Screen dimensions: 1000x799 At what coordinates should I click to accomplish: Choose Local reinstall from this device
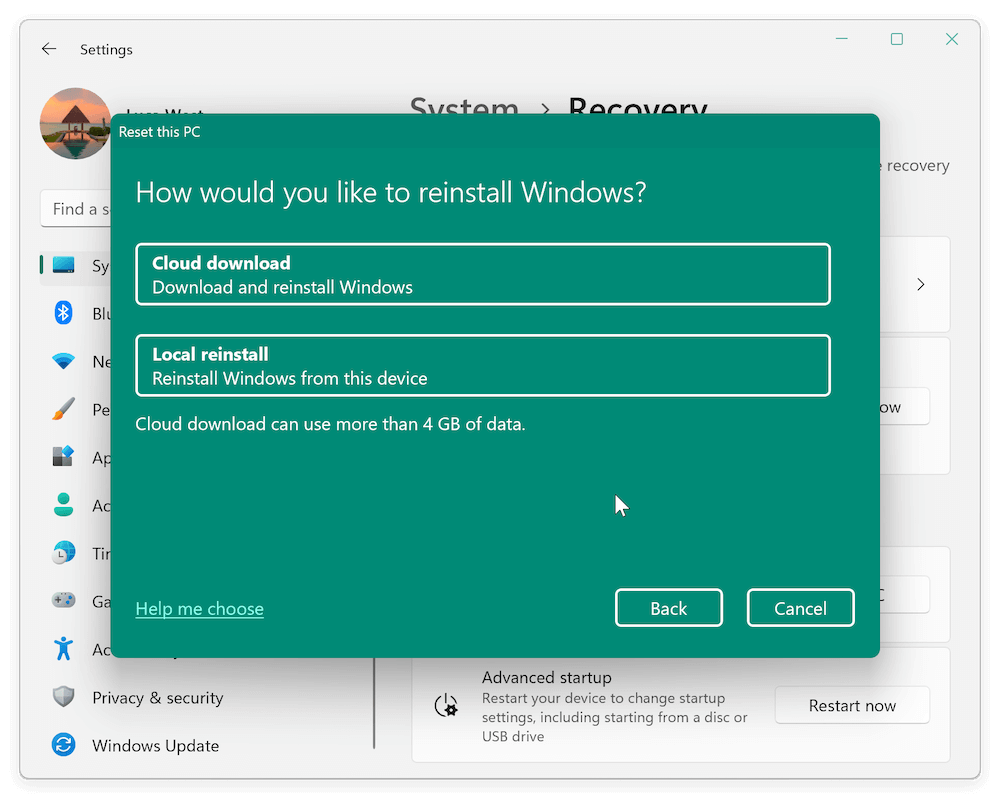482,365
